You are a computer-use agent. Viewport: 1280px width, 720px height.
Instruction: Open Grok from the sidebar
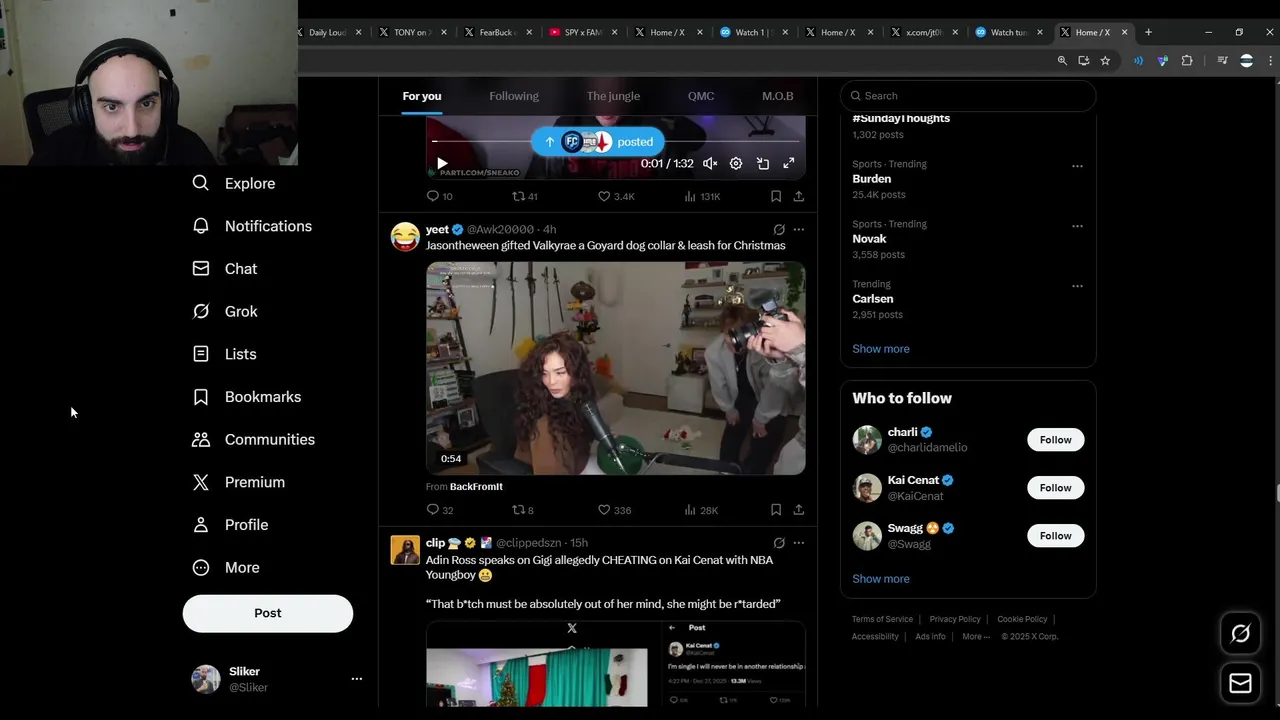(225, 311)
